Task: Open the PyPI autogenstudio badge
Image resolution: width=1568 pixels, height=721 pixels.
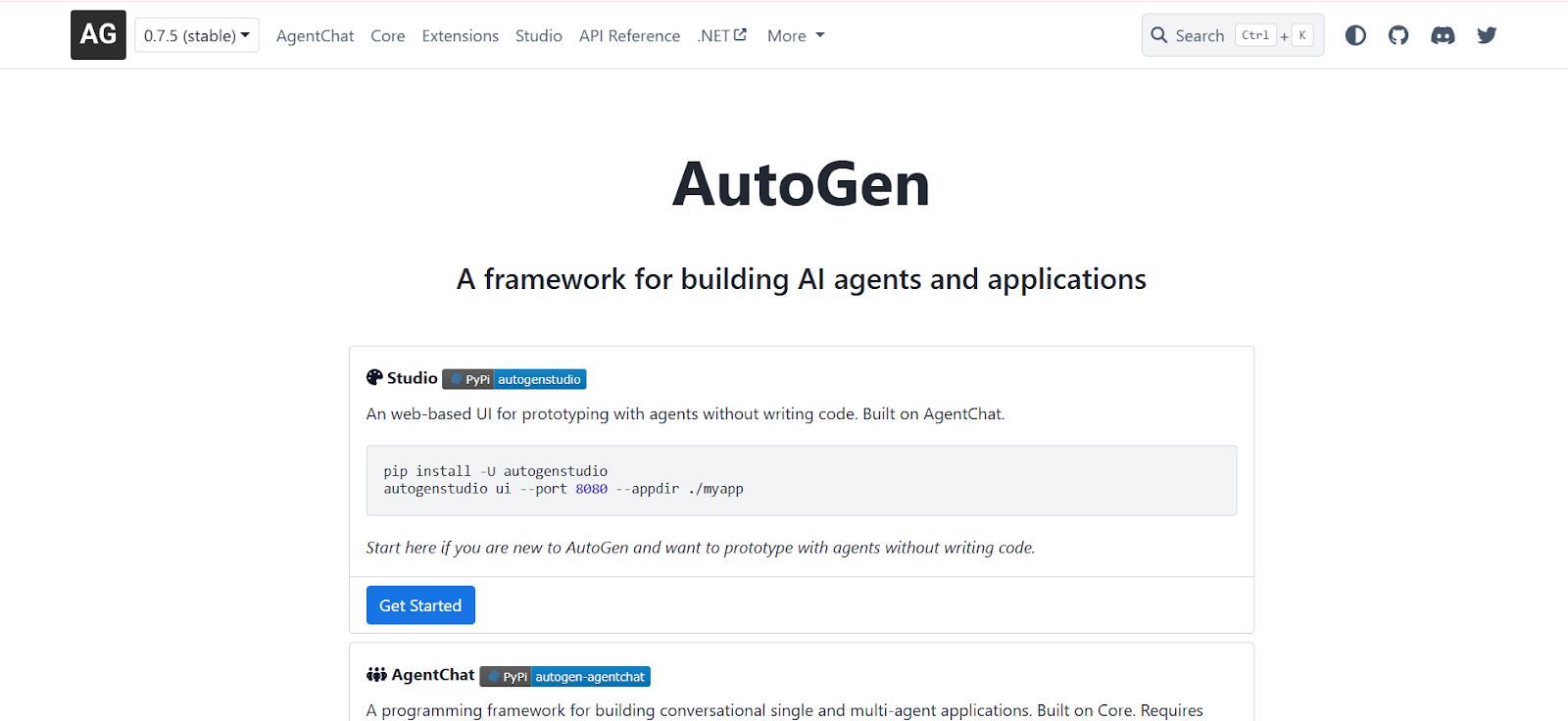Action: click(x=514, y=379)
